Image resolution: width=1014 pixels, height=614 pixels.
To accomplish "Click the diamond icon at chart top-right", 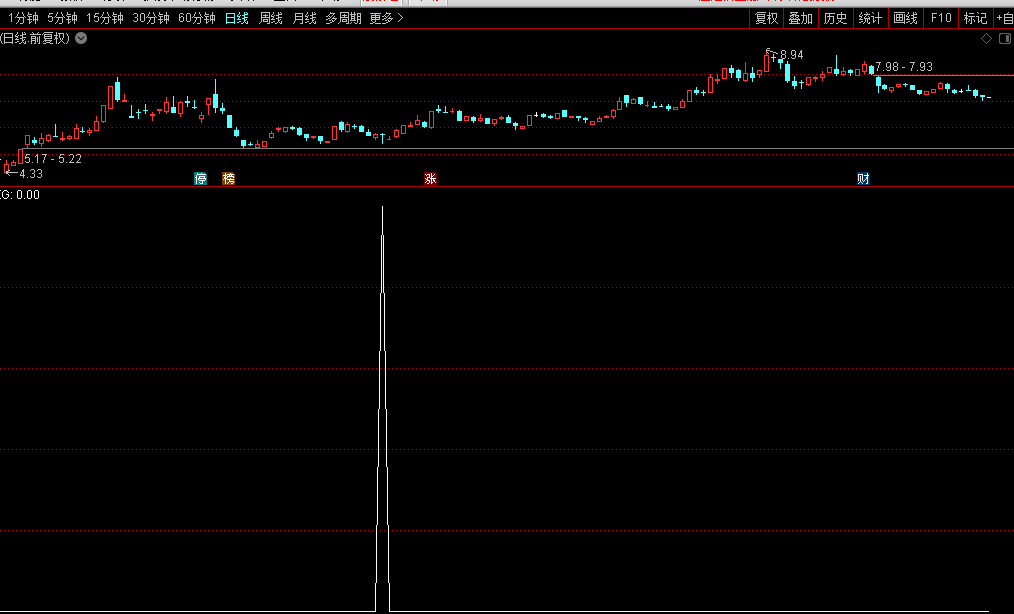I will [x=986, y=39].
